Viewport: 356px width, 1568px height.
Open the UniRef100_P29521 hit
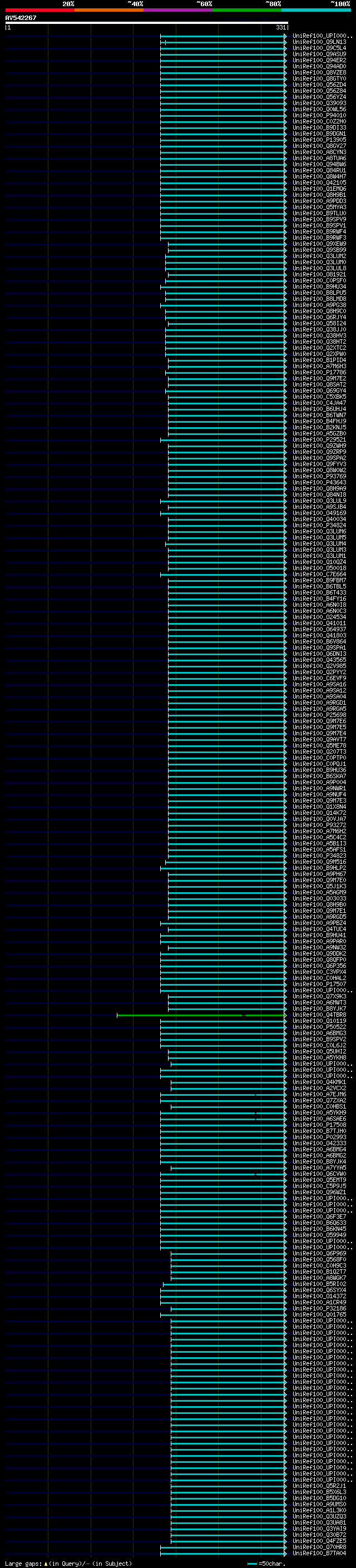tap(319, 439)
